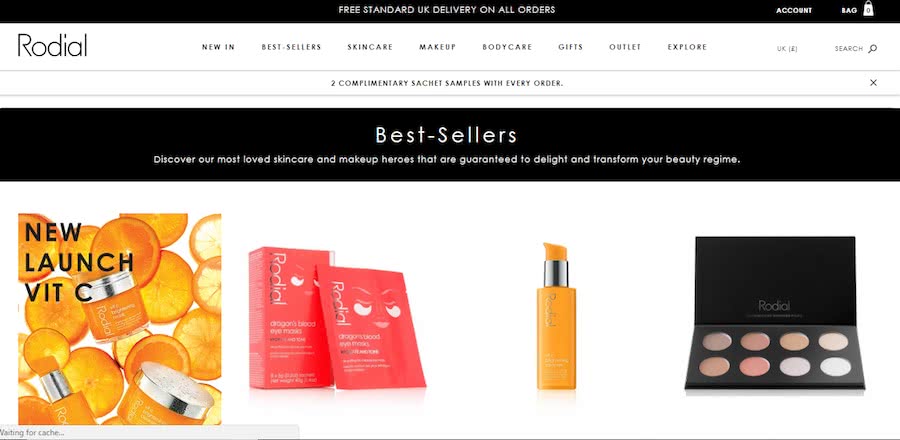
Task: Click the Bag text link
Action: tap(849, 10)
